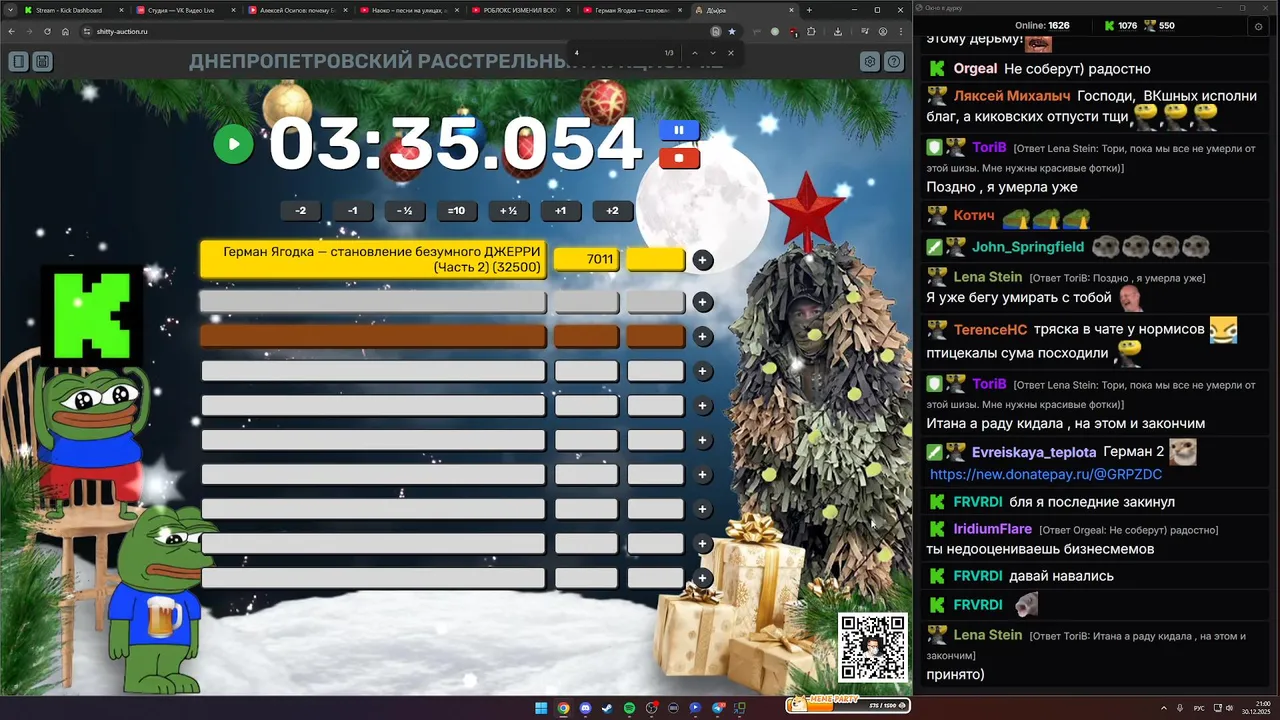
Task: Click plus icon on the brown highlighted row
Action: [703, 337]
